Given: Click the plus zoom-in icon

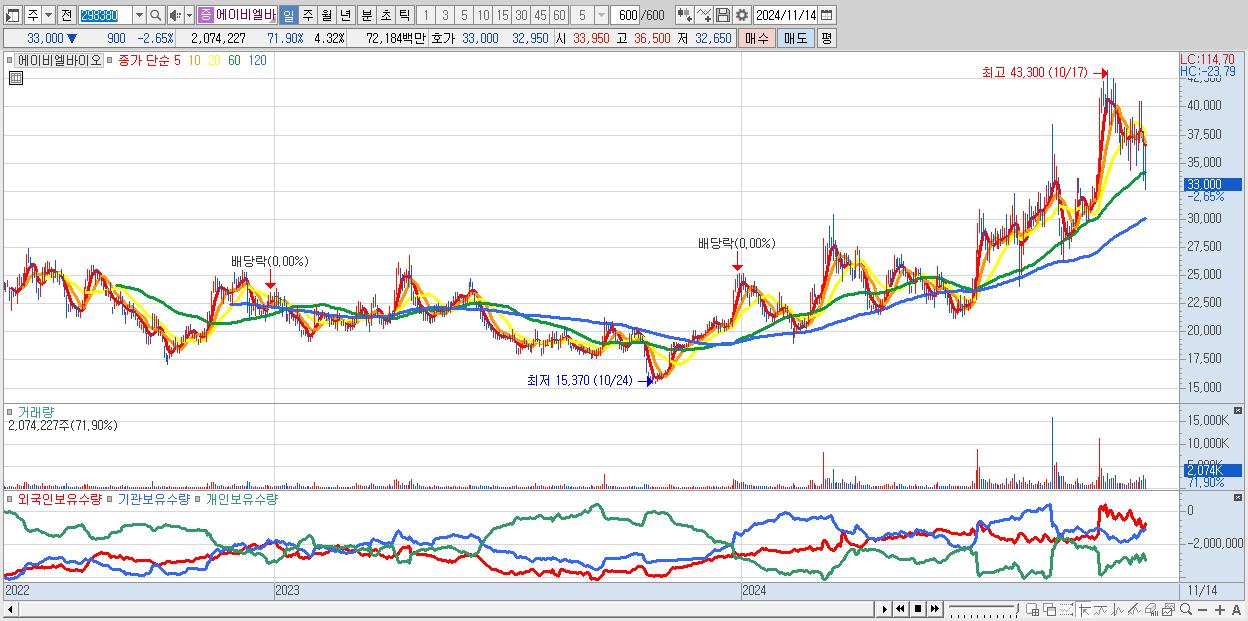Looking at the screenshot, I should [1220, 609].
